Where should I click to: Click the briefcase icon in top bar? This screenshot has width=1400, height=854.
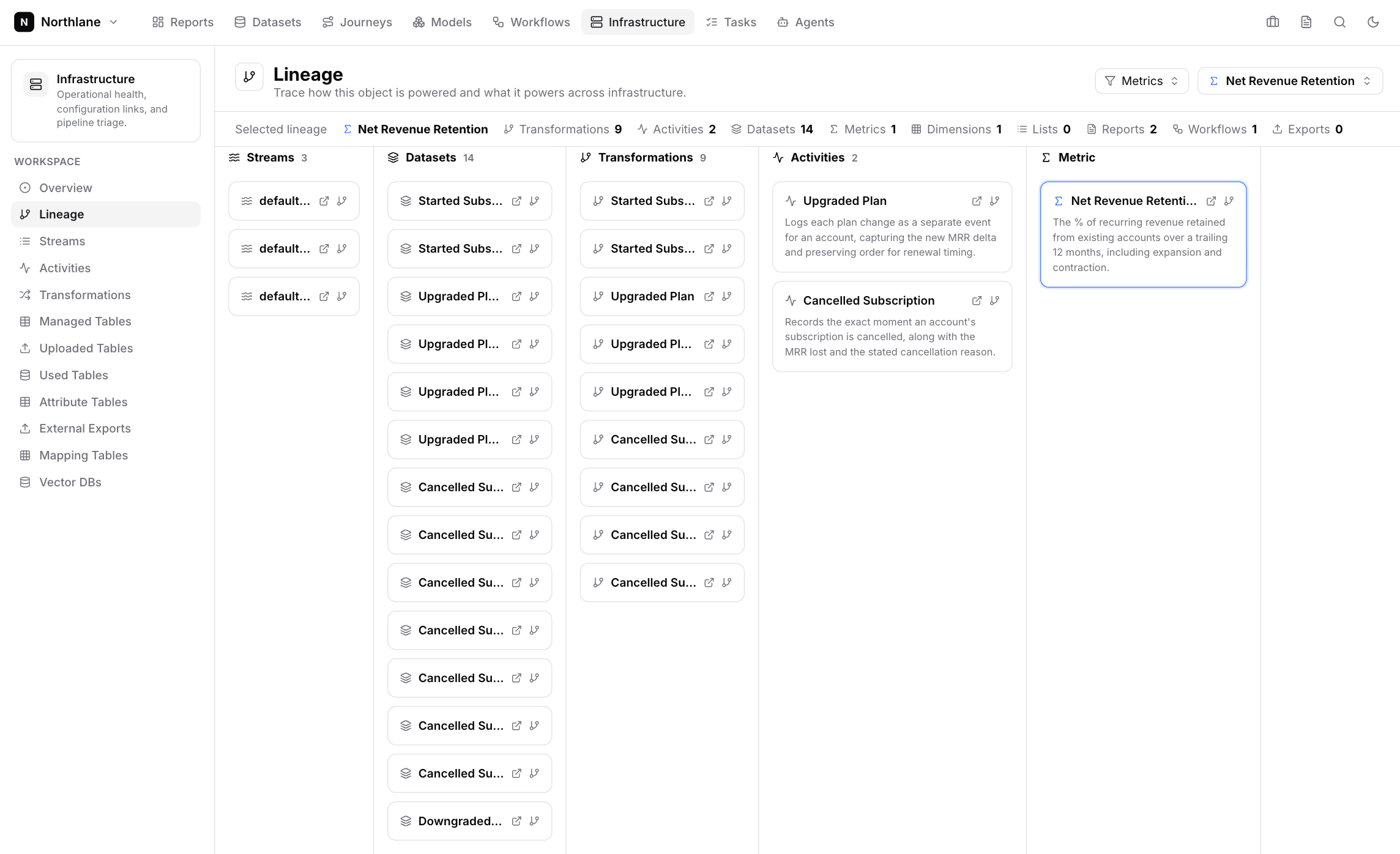point(1273,22)
